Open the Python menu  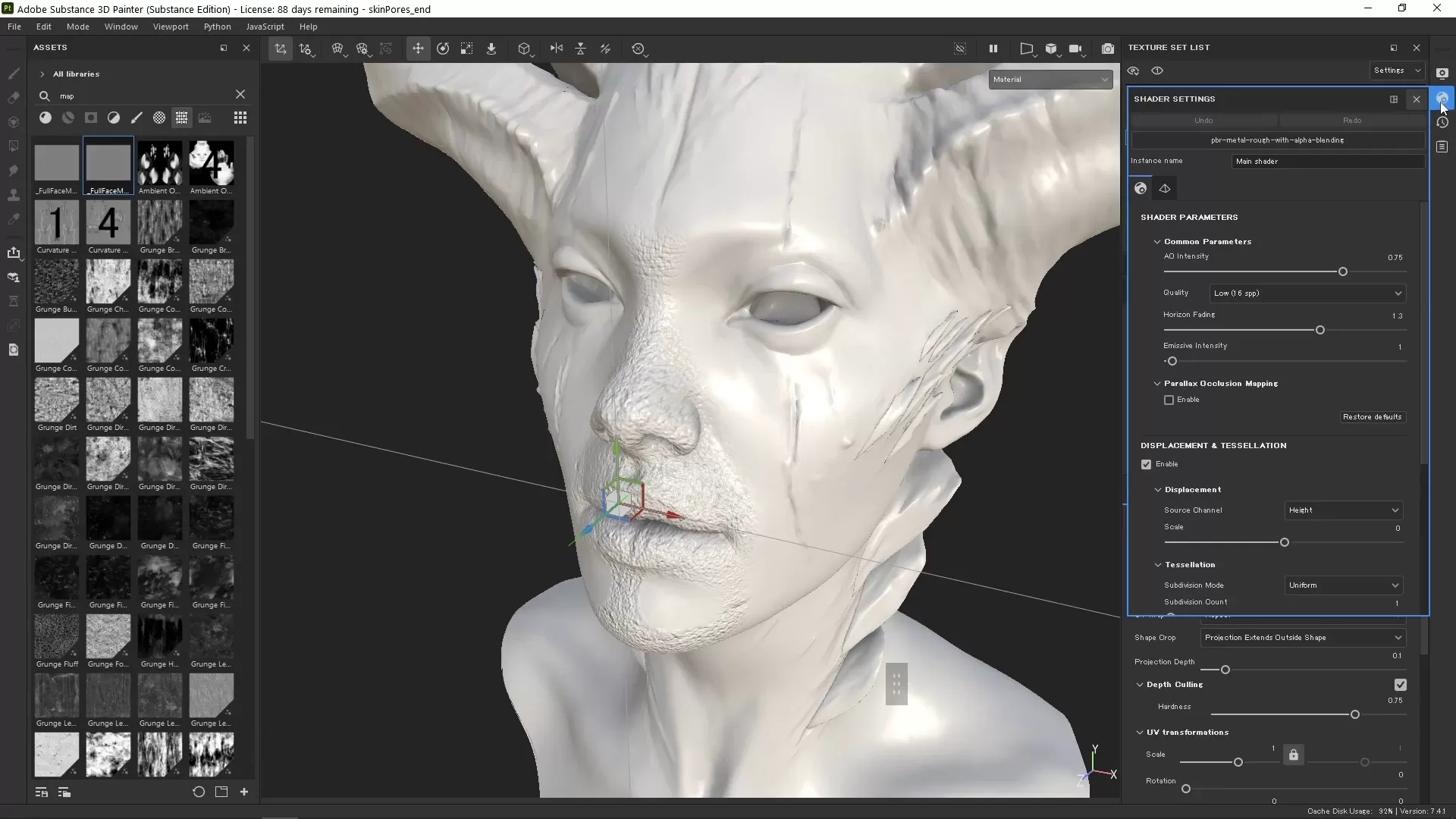[218, 27]
